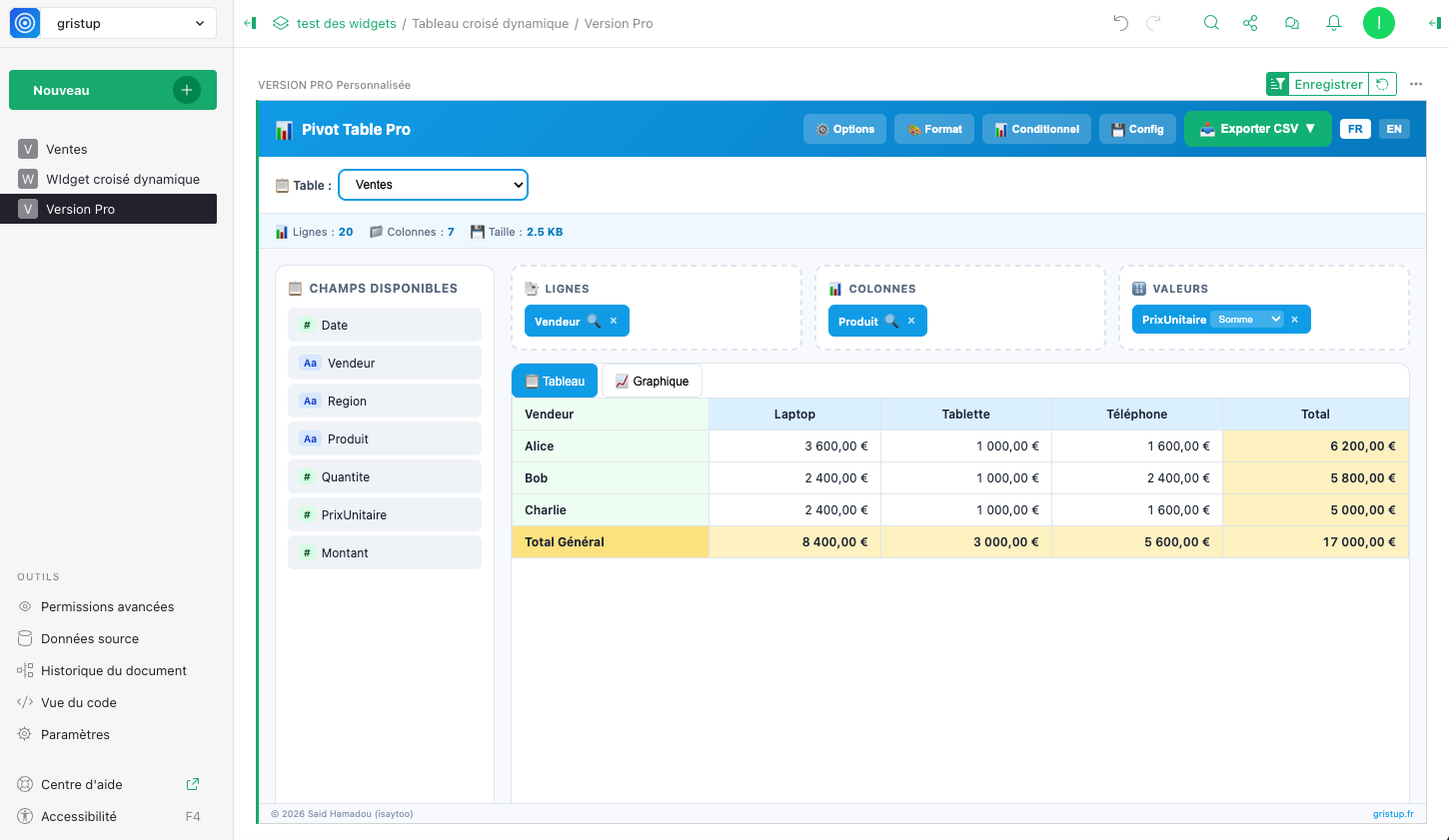Collapse the left sidebar panel
The height and width of the screenshot is (840, 1449).
pos(250,23)
